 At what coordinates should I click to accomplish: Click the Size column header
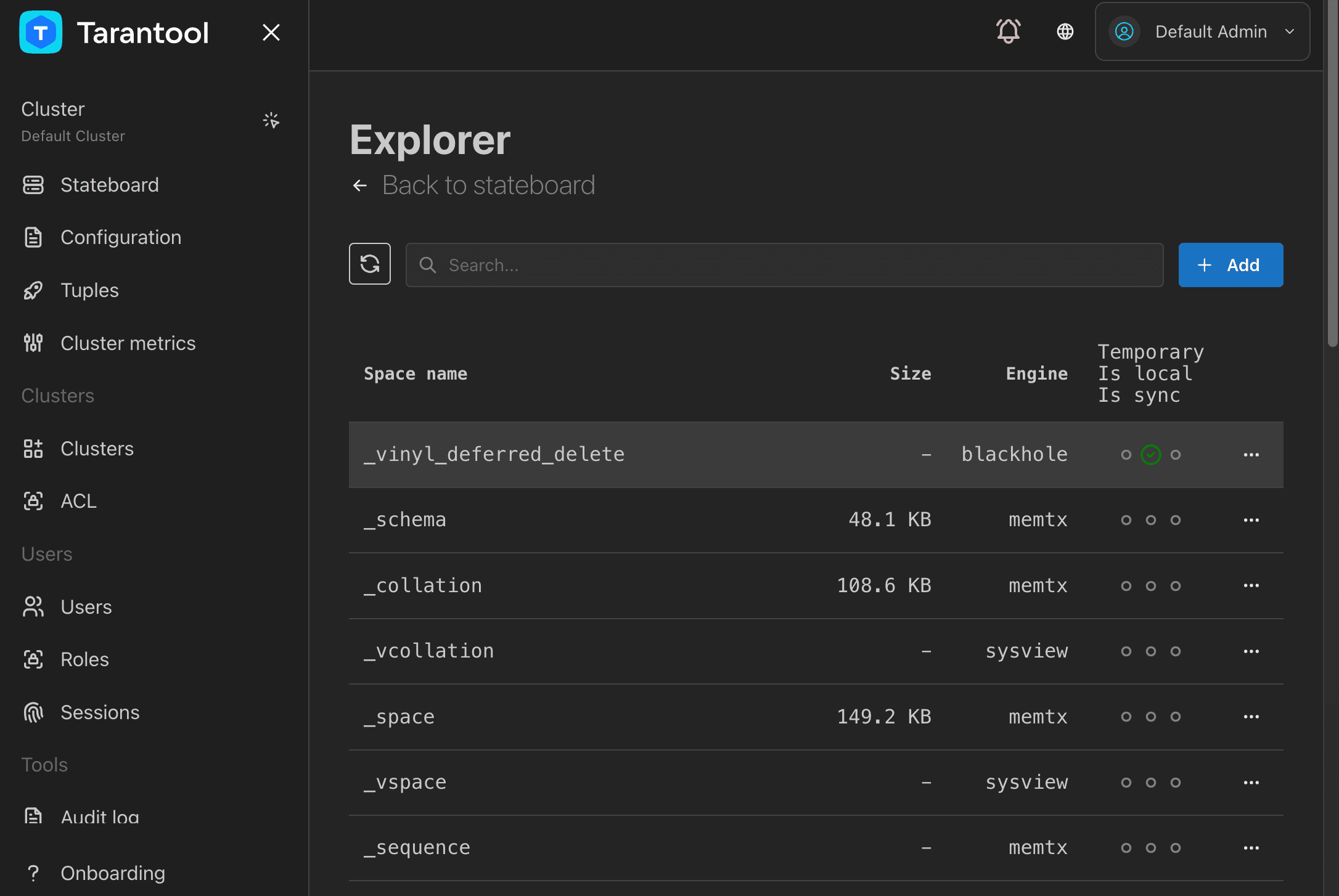coord(911,373)
